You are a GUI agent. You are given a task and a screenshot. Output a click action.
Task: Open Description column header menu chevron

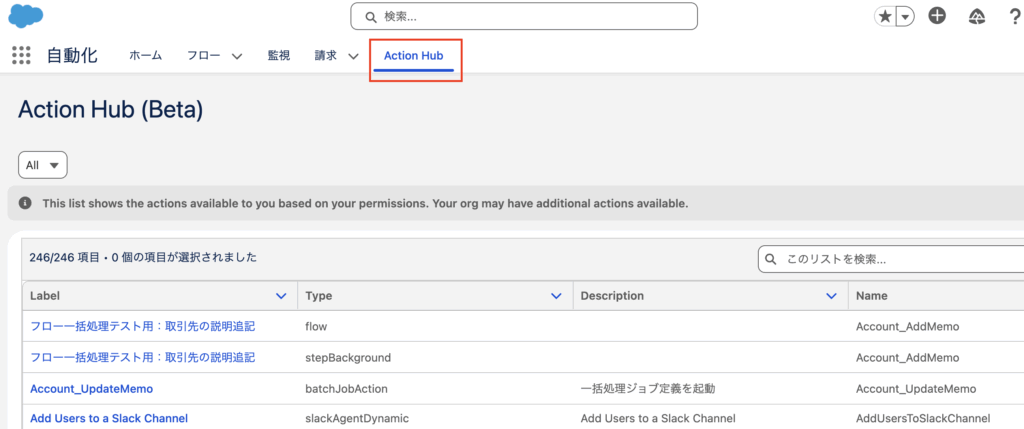(831, 296)
